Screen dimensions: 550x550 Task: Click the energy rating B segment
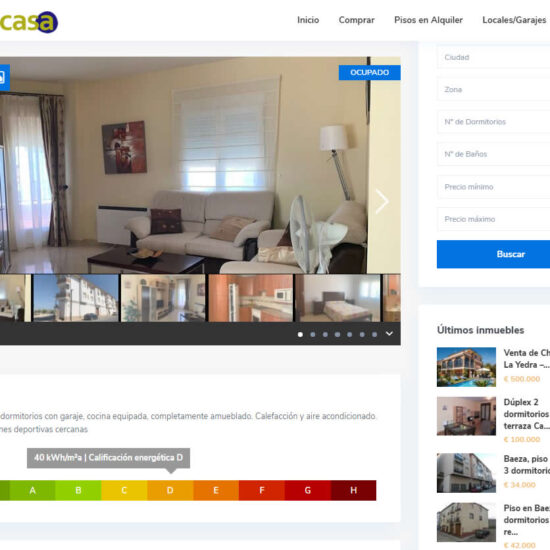pyautogui.click(x=78, y=490)
